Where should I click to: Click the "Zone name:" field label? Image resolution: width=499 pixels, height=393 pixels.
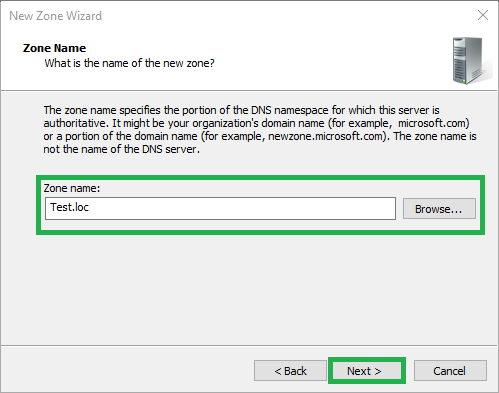coord(72,188)
